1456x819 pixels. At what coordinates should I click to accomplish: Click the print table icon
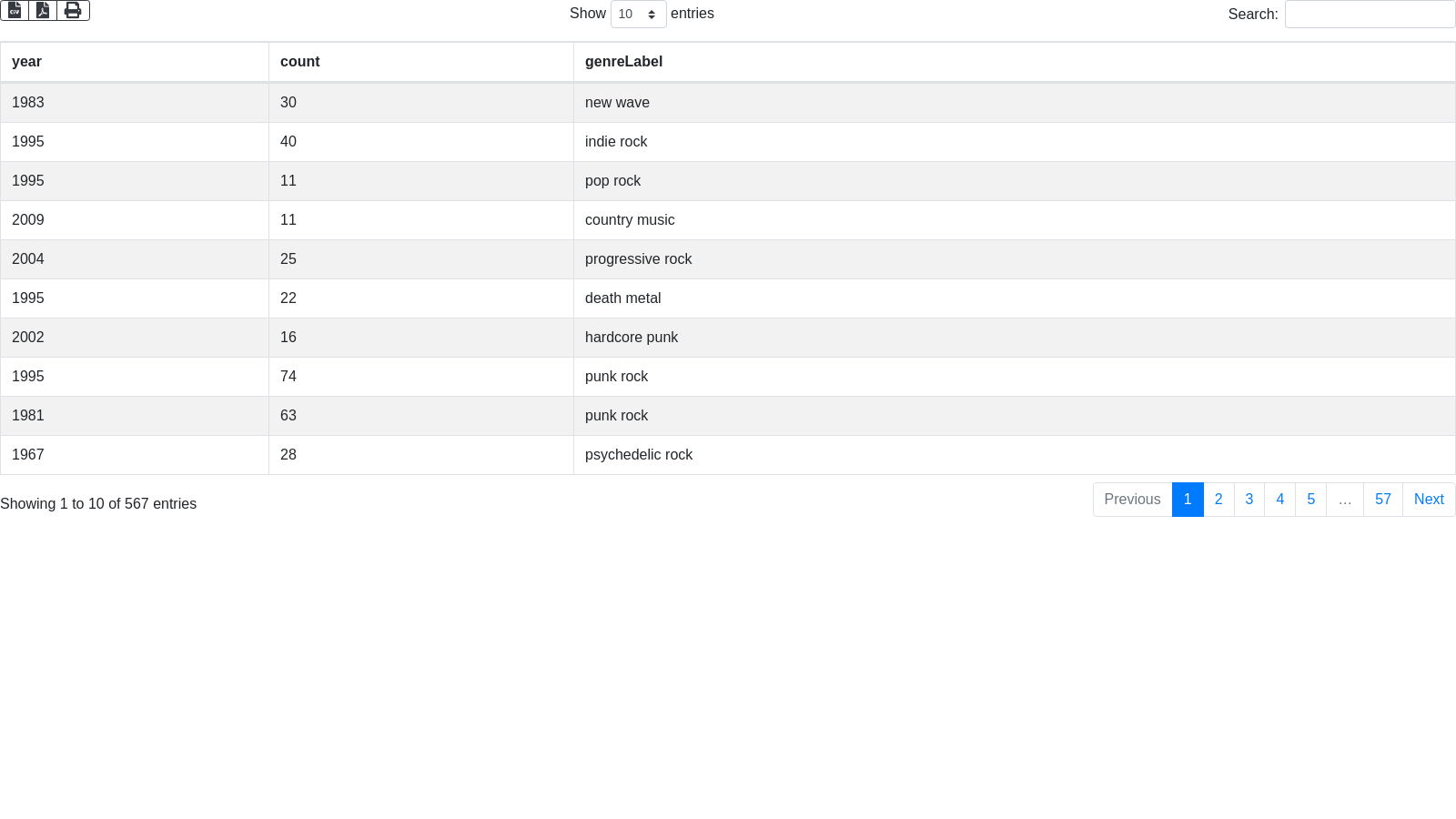click(73, 11)
